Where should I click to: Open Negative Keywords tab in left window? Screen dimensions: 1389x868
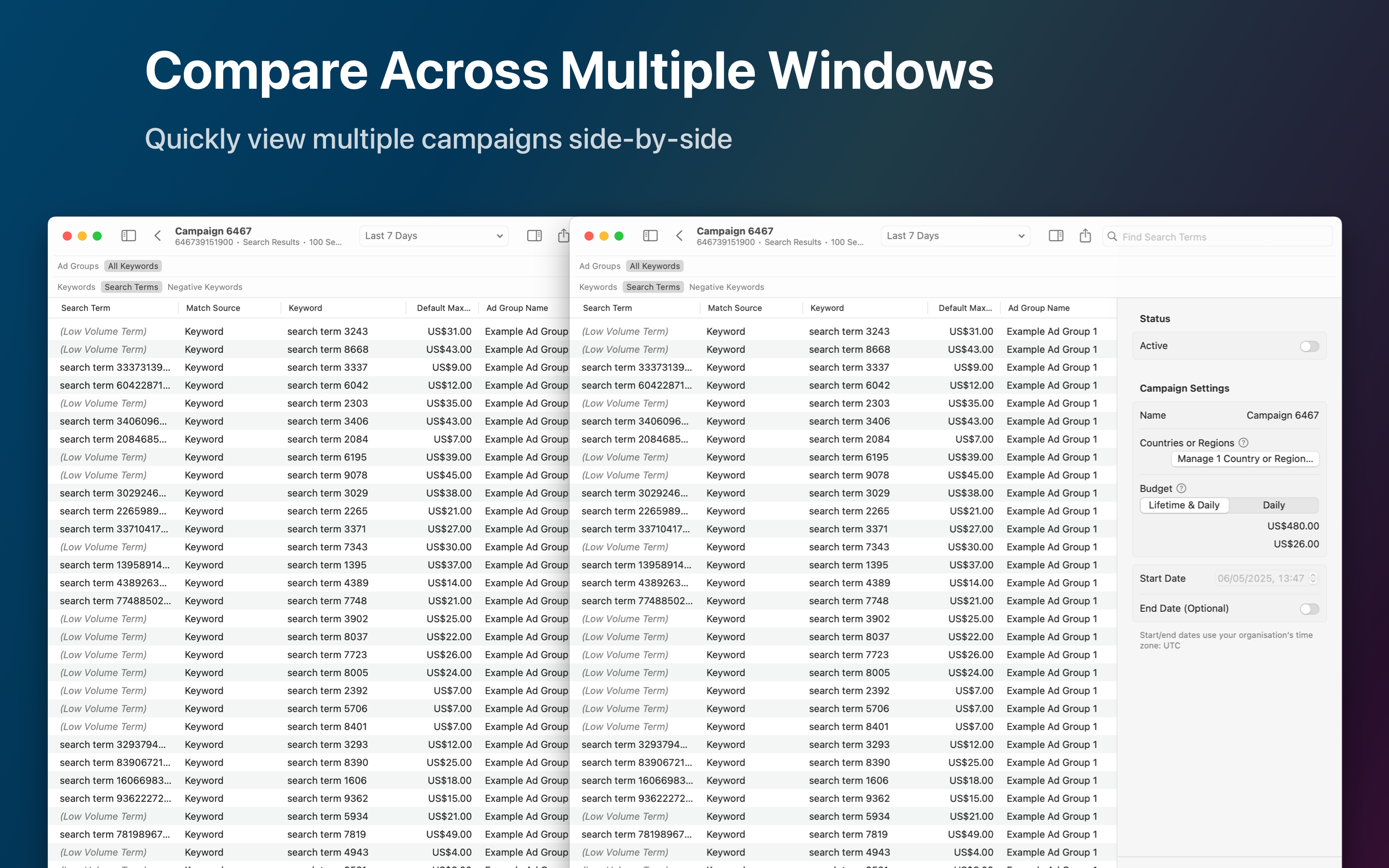coord(205,287)
